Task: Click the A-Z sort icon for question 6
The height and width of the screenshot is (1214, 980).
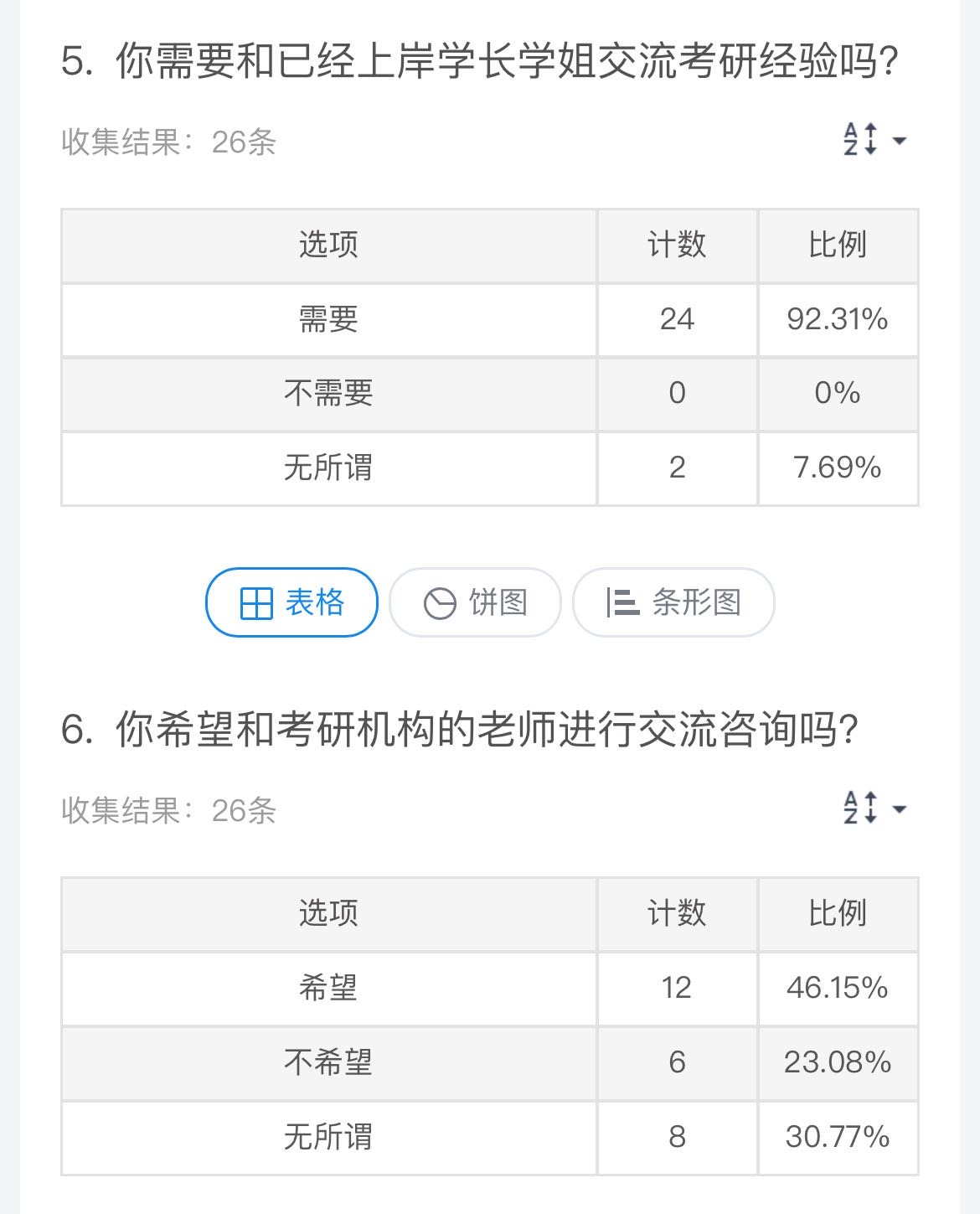Action: [860, 808]
